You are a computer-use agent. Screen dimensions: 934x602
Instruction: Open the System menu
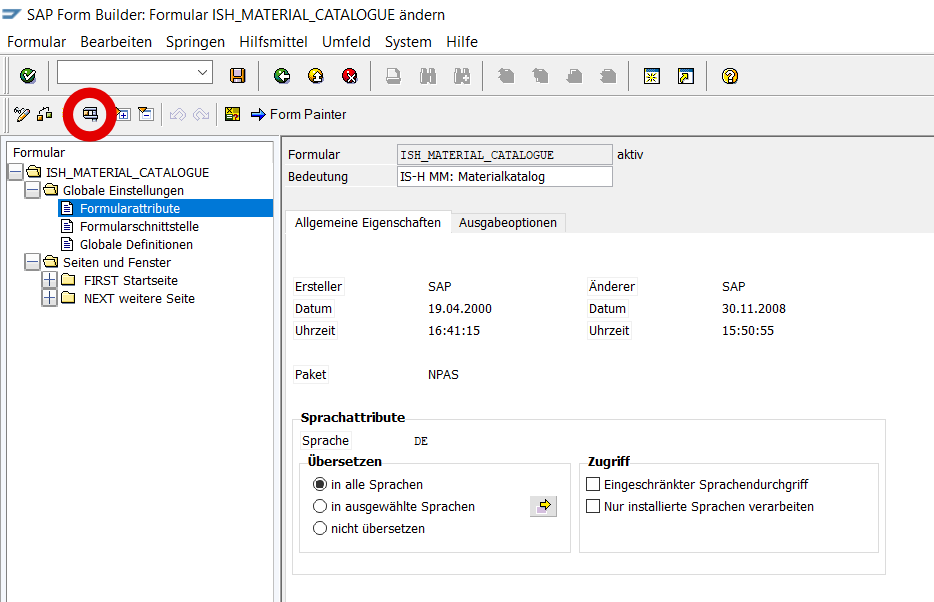pyautogui.click(x=408, y=42)
